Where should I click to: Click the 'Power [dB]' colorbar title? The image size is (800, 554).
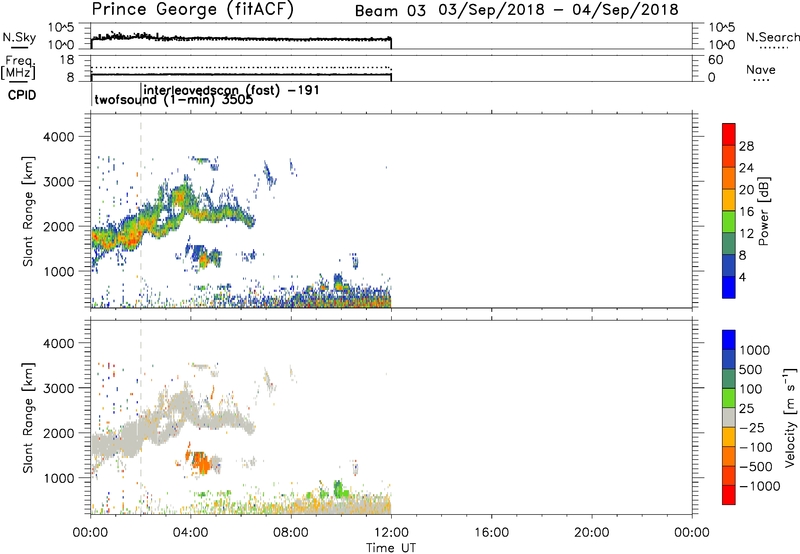(763, 211)
